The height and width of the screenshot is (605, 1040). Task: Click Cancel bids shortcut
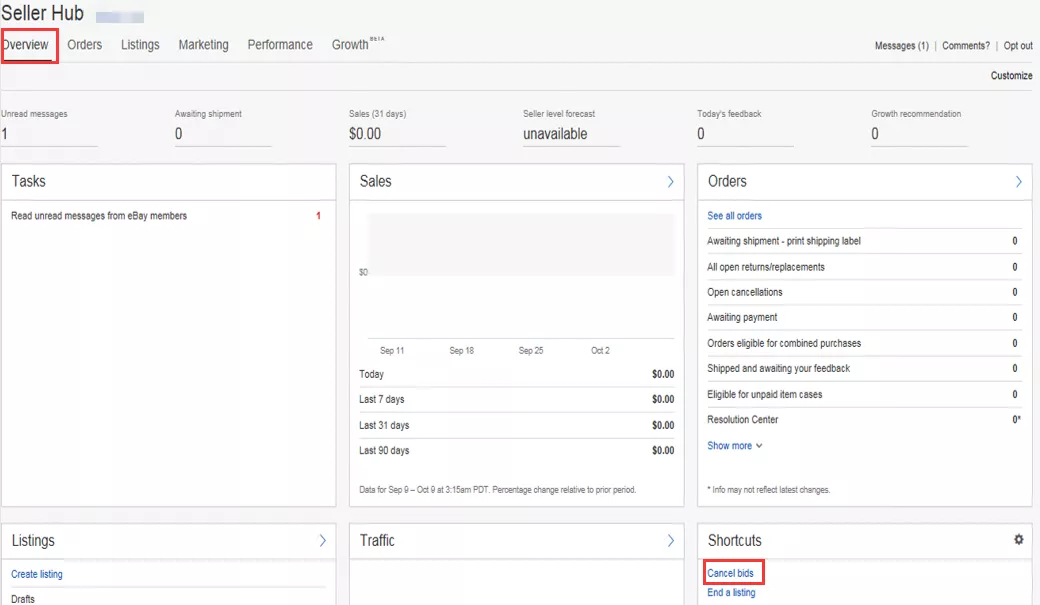click(731, 573)
